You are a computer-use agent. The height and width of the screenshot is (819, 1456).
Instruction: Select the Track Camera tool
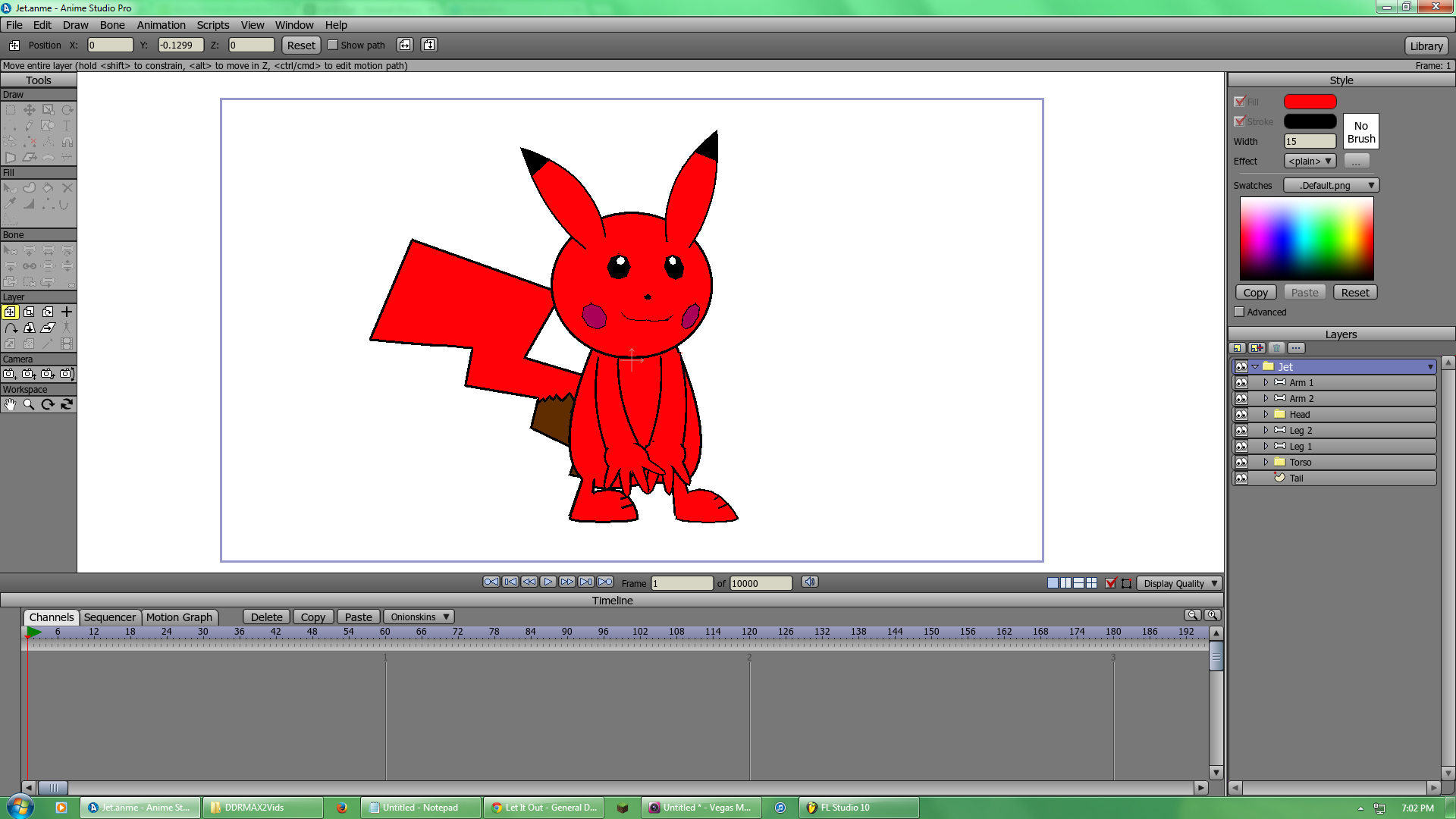(x=10, y=375)
